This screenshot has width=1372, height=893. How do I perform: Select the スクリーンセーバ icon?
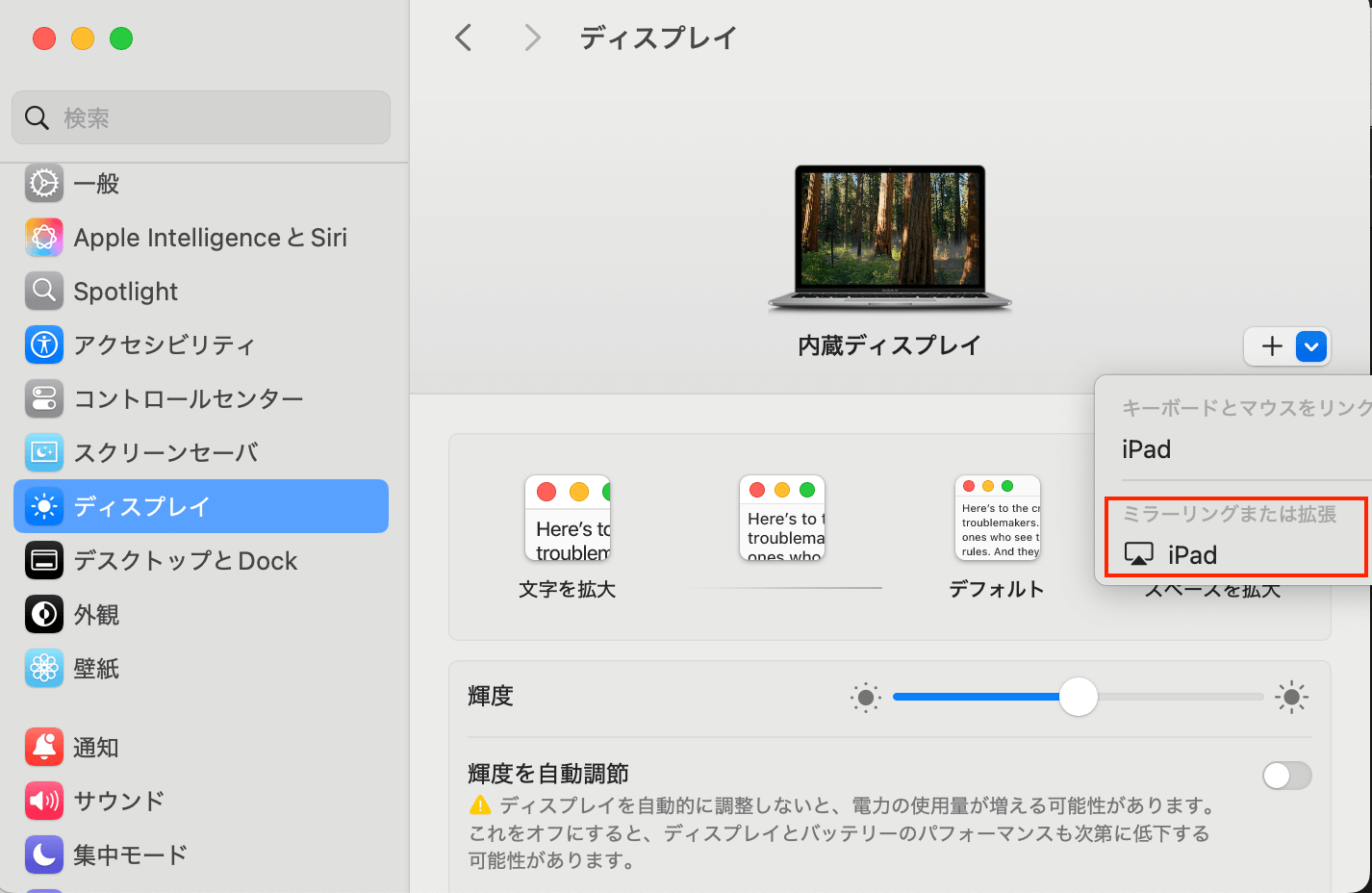pos(44,452)
